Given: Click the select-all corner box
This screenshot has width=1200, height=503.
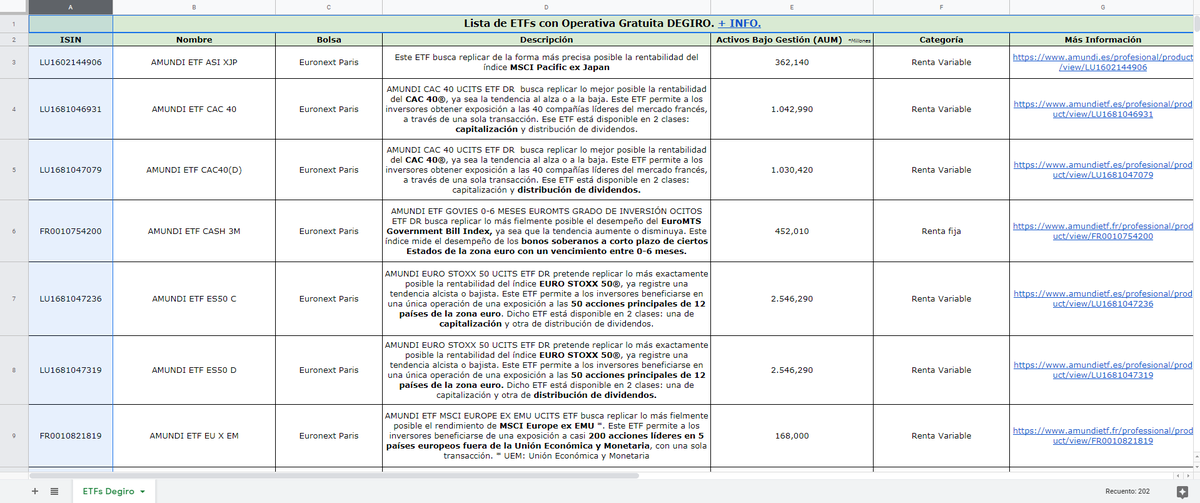Looking at the screenshot, I should click(14, 7).
